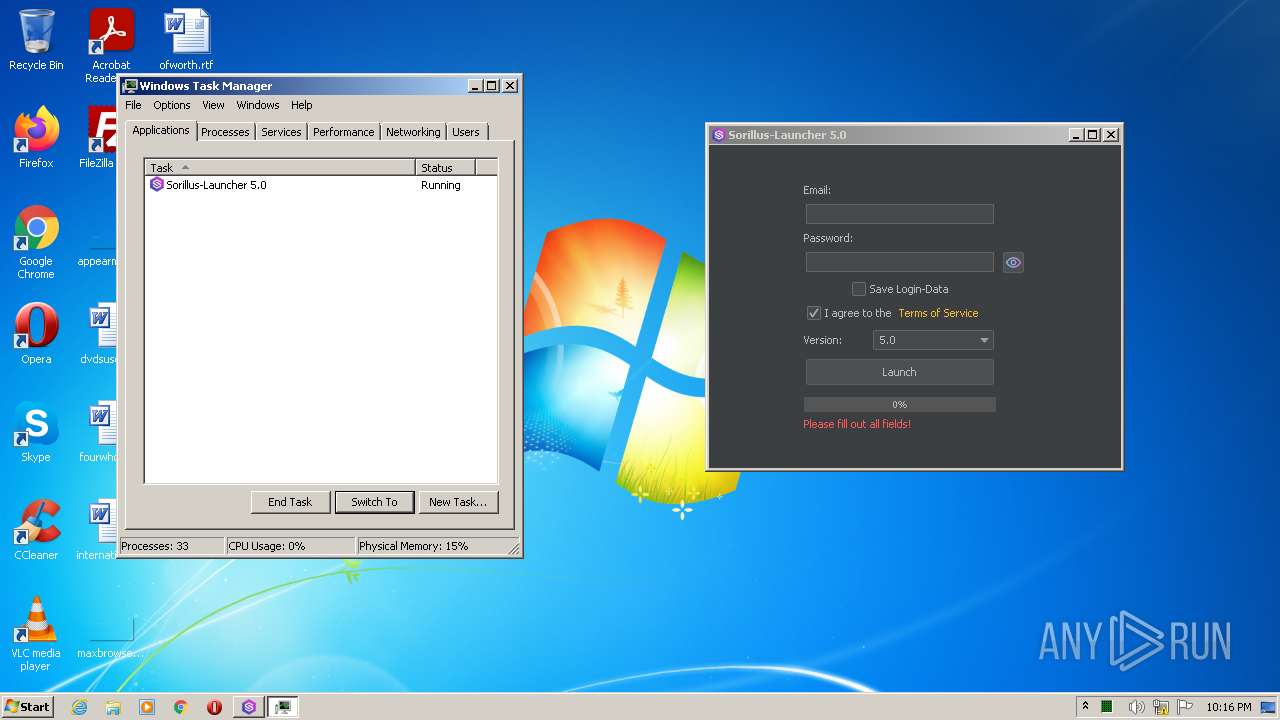The width and height of the screenshot is (1280, 720).
Task: Select the maxbrowse file on desktop
Action: 111,634
